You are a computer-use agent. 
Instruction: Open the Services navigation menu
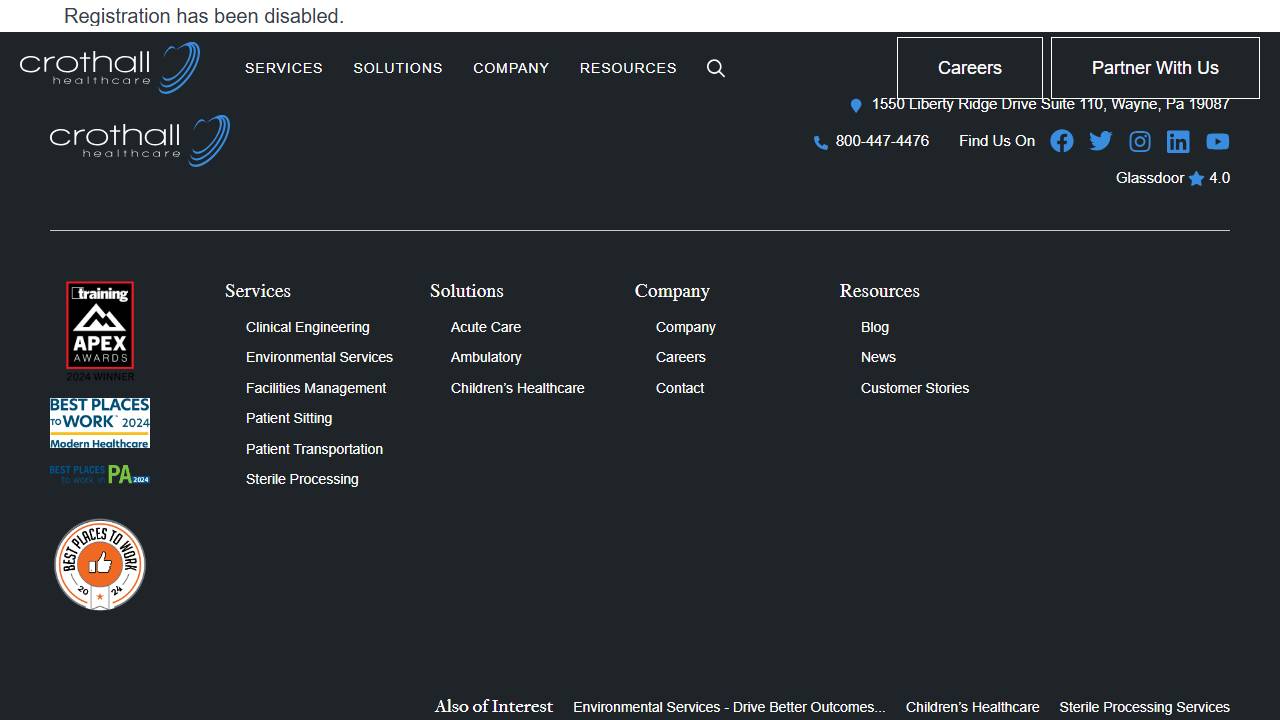tap(284, 68)
